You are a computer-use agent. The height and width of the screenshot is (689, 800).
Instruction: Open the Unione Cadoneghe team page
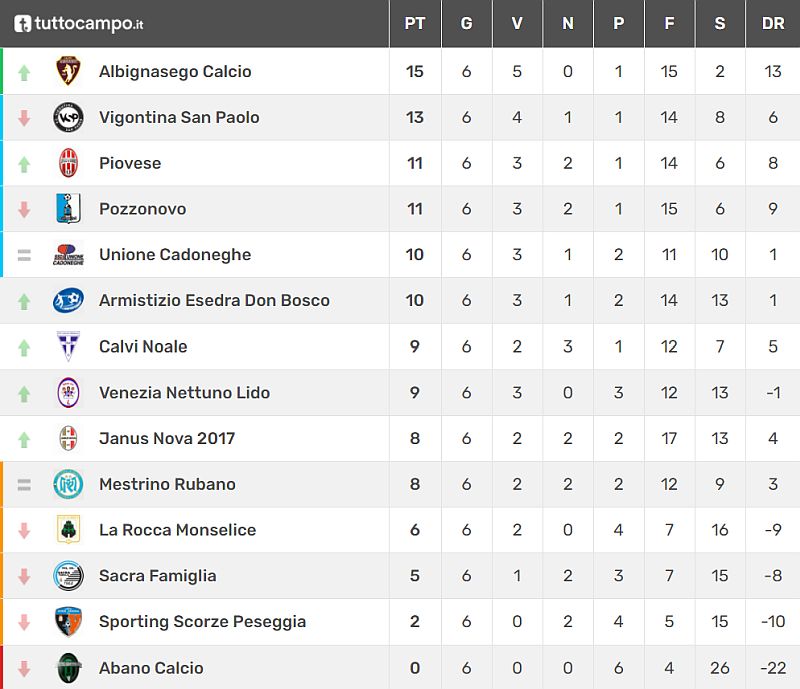175,255
